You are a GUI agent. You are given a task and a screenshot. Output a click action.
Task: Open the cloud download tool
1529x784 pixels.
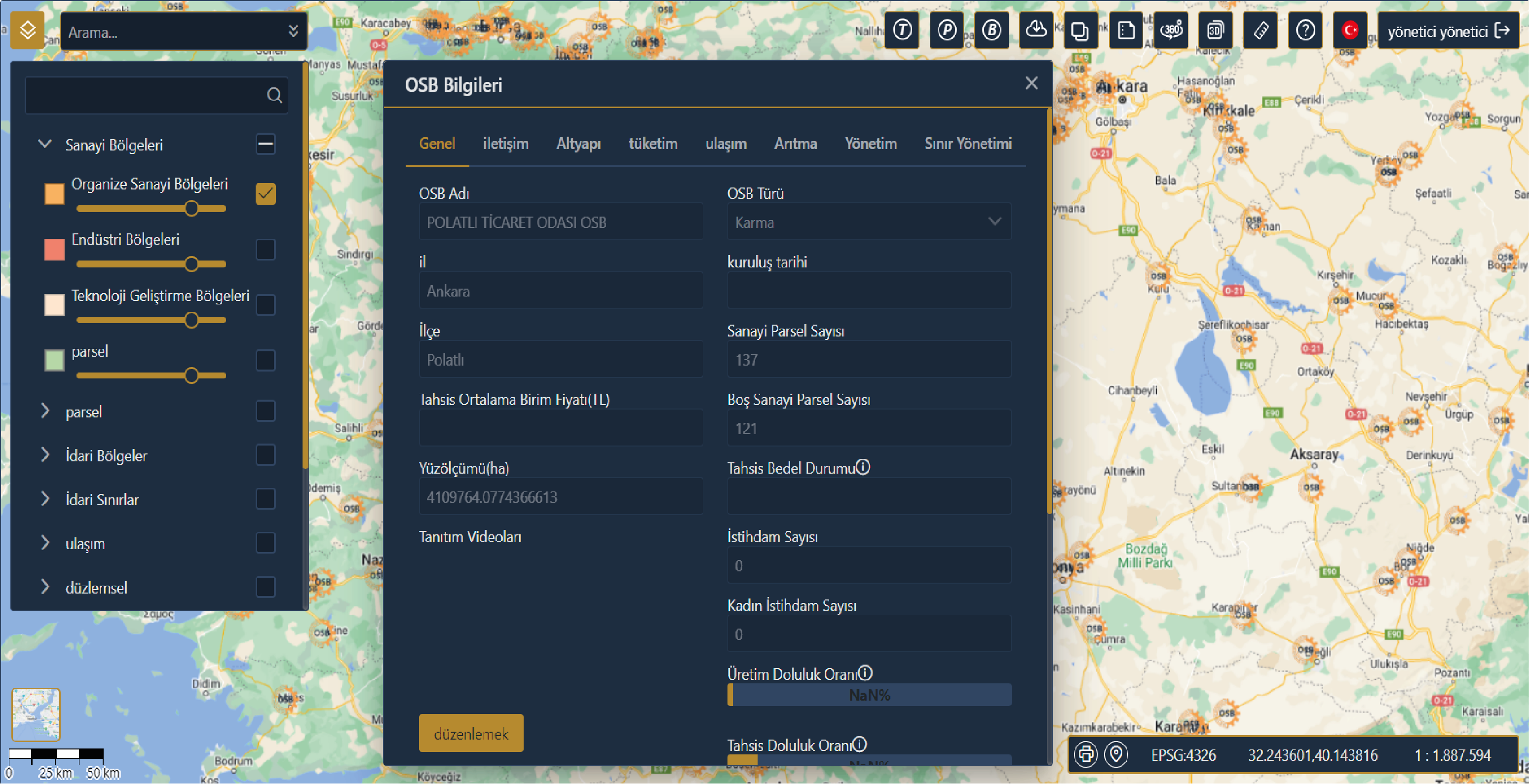pos(1036,30)
